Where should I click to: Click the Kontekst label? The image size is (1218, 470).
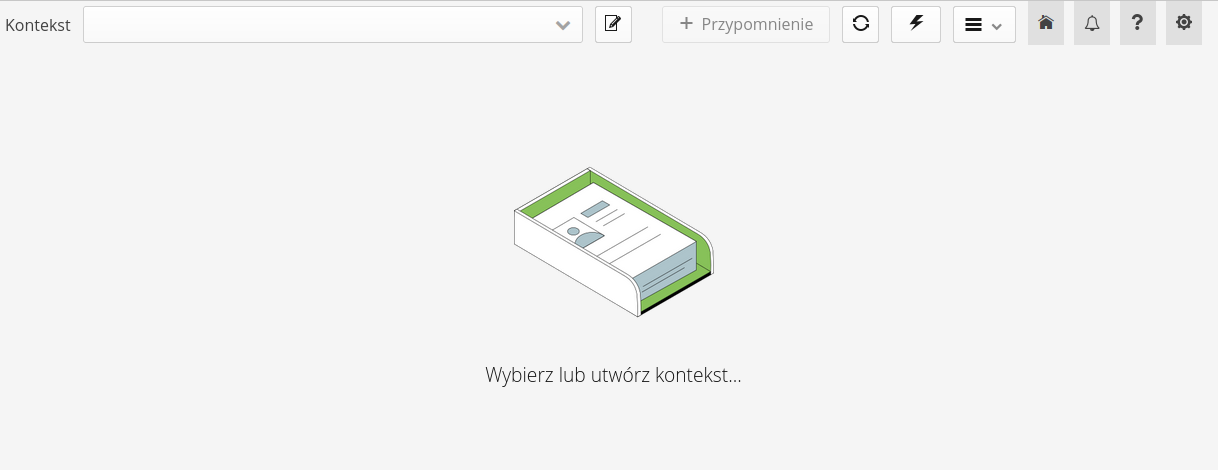click(38, 25)
